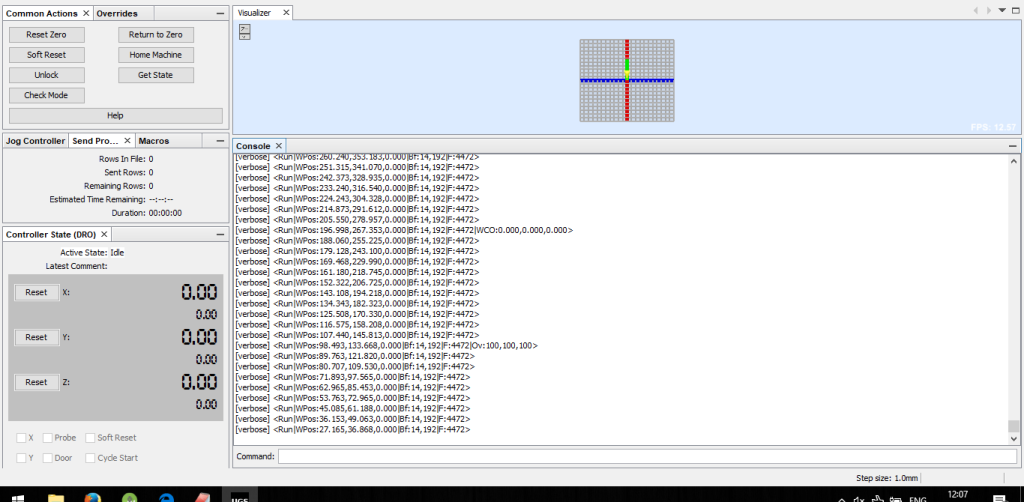1024x502 pixels.
Task: Maximize the Visualizer window group
Action: [x=1015, y=11]
